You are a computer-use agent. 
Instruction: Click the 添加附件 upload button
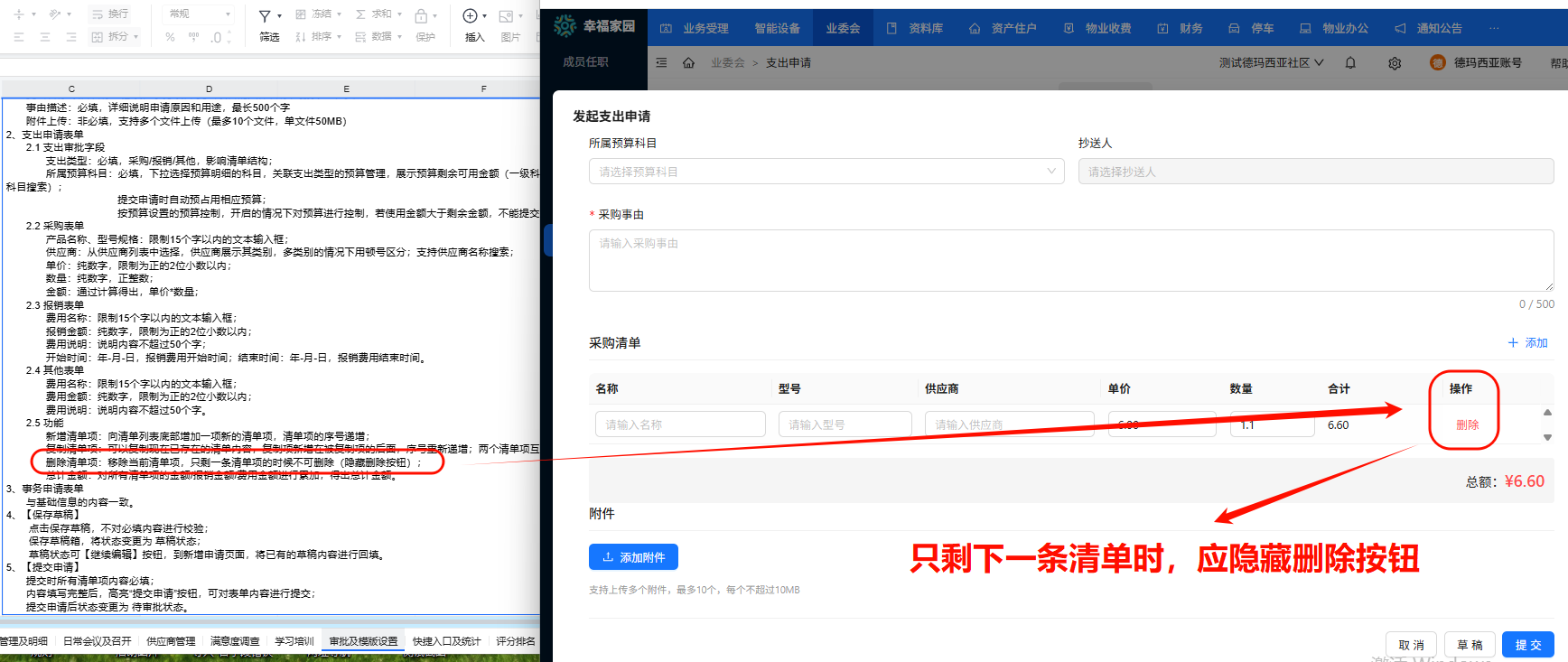pyautogui.click(x=633, y=557)
